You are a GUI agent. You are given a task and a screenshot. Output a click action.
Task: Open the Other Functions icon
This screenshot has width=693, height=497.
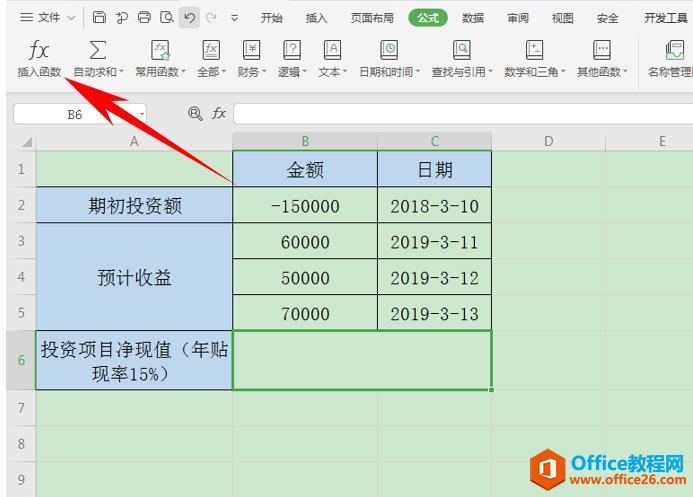[602, 50]
